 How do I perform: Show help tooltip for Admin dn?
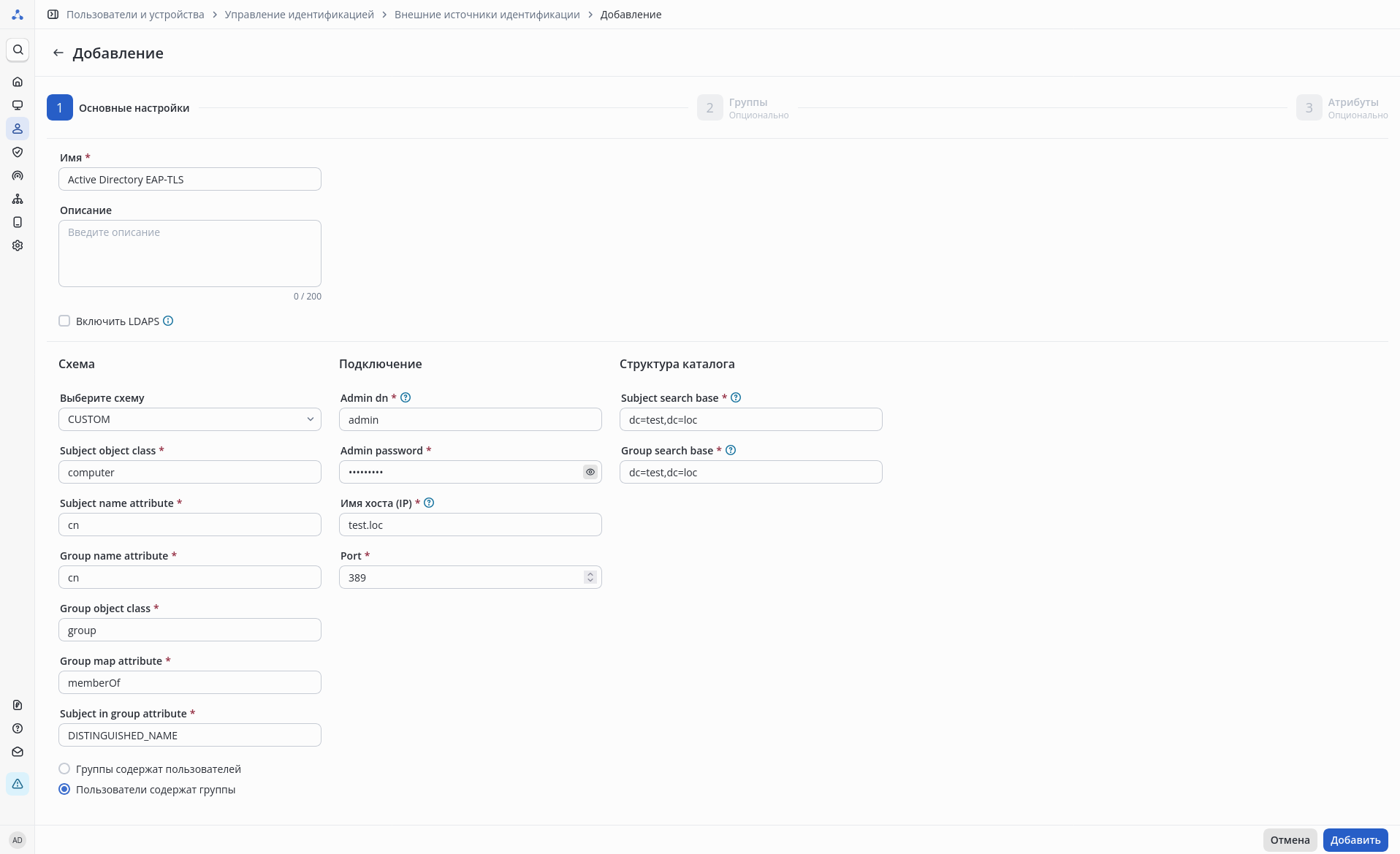click(406, 398)
